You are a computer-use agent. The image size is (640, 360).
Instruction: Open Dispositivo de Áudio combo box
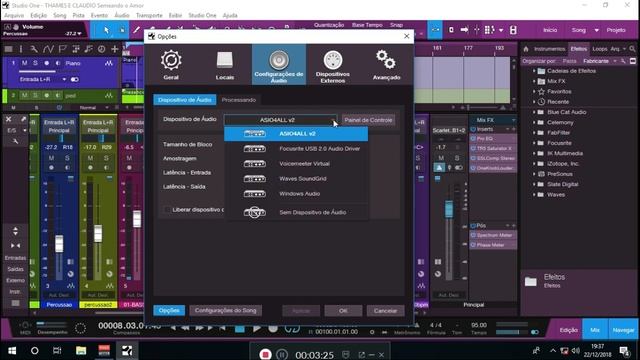[x=281, y=120]
